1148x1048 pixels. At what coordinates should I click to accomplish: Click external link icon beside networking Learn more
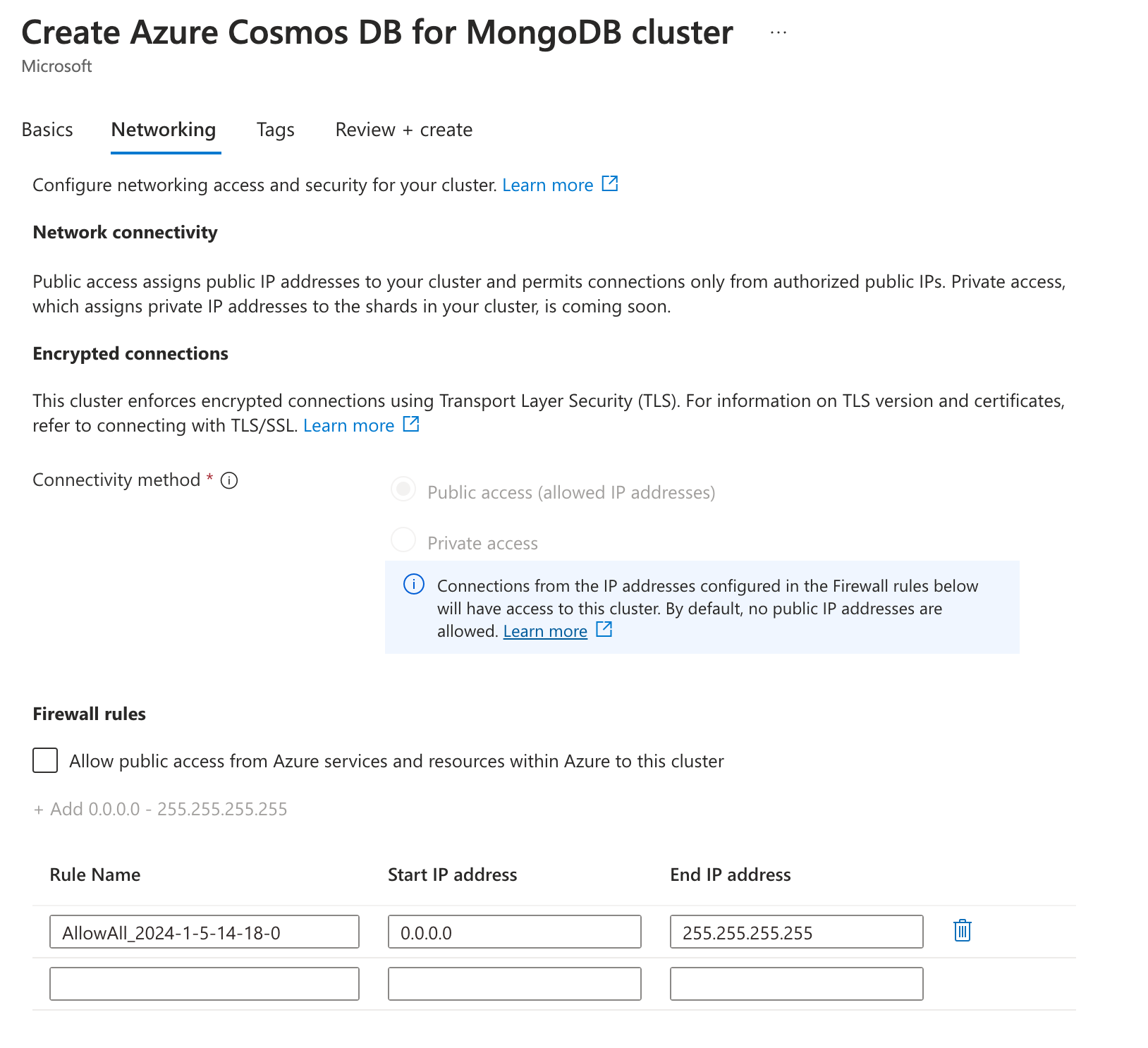coord(610,184)
